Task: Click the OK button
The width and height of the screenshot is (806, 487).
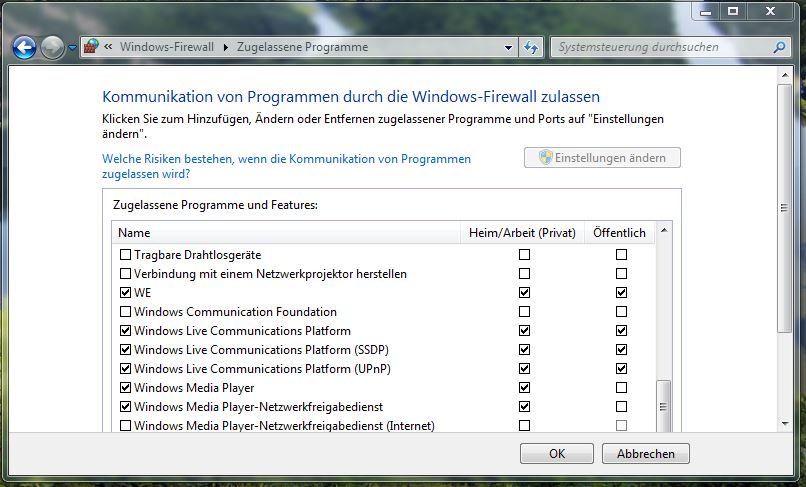Action: [x=557, y=454]
